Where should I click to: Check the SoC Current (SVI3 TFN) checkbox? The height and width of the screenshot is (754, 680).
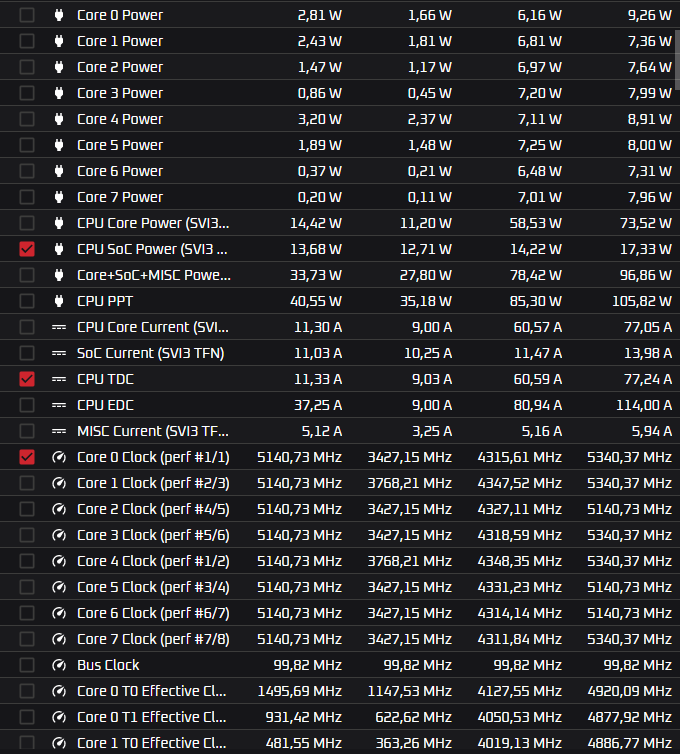[27, 352]
